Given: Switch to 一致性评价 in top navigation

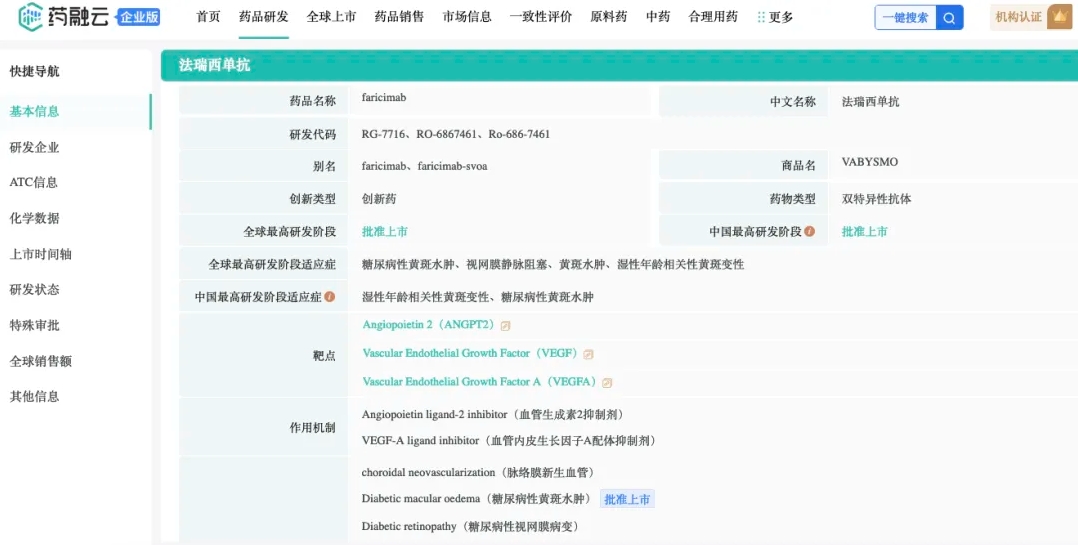Looking at the screenshot, I should (540, 17).
